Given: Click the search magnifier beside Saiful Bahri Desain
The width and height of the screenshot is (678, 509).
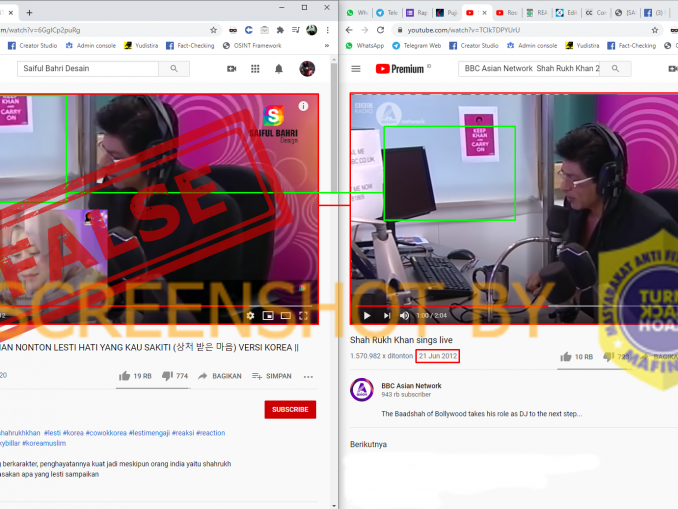Looking at the screenshot, I should pyautogui.click(x=174, y=68).
